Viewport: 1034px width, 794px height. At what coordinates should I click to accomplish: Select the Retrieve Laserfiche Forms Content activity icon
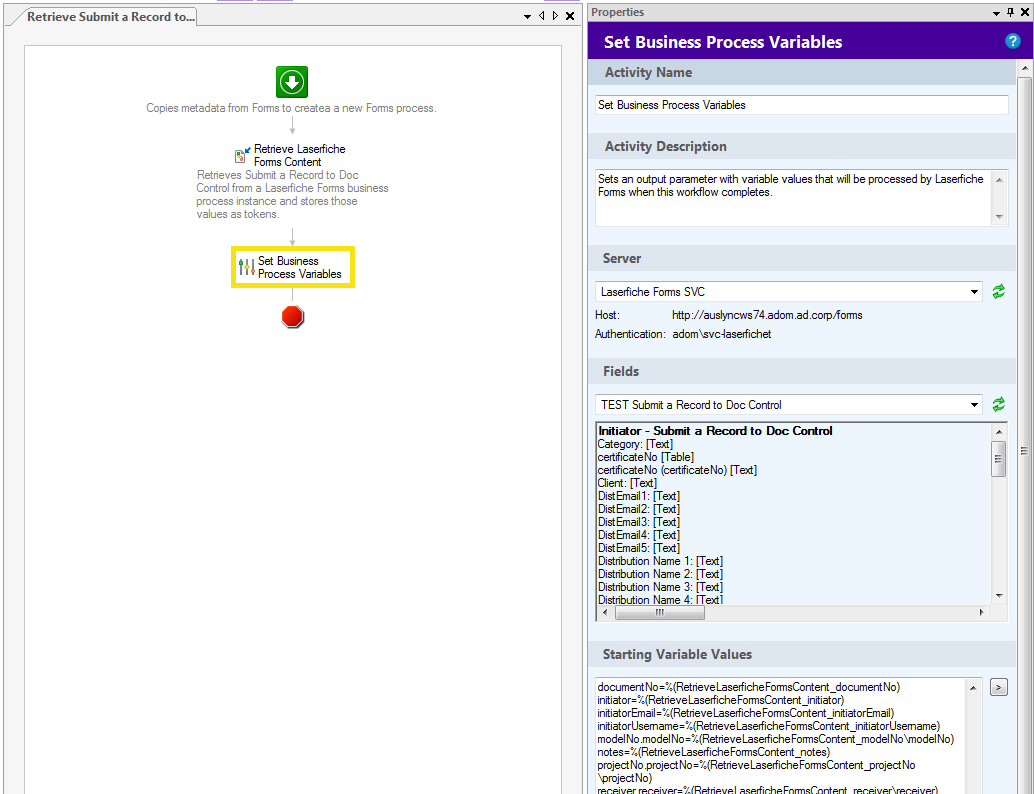243,155
